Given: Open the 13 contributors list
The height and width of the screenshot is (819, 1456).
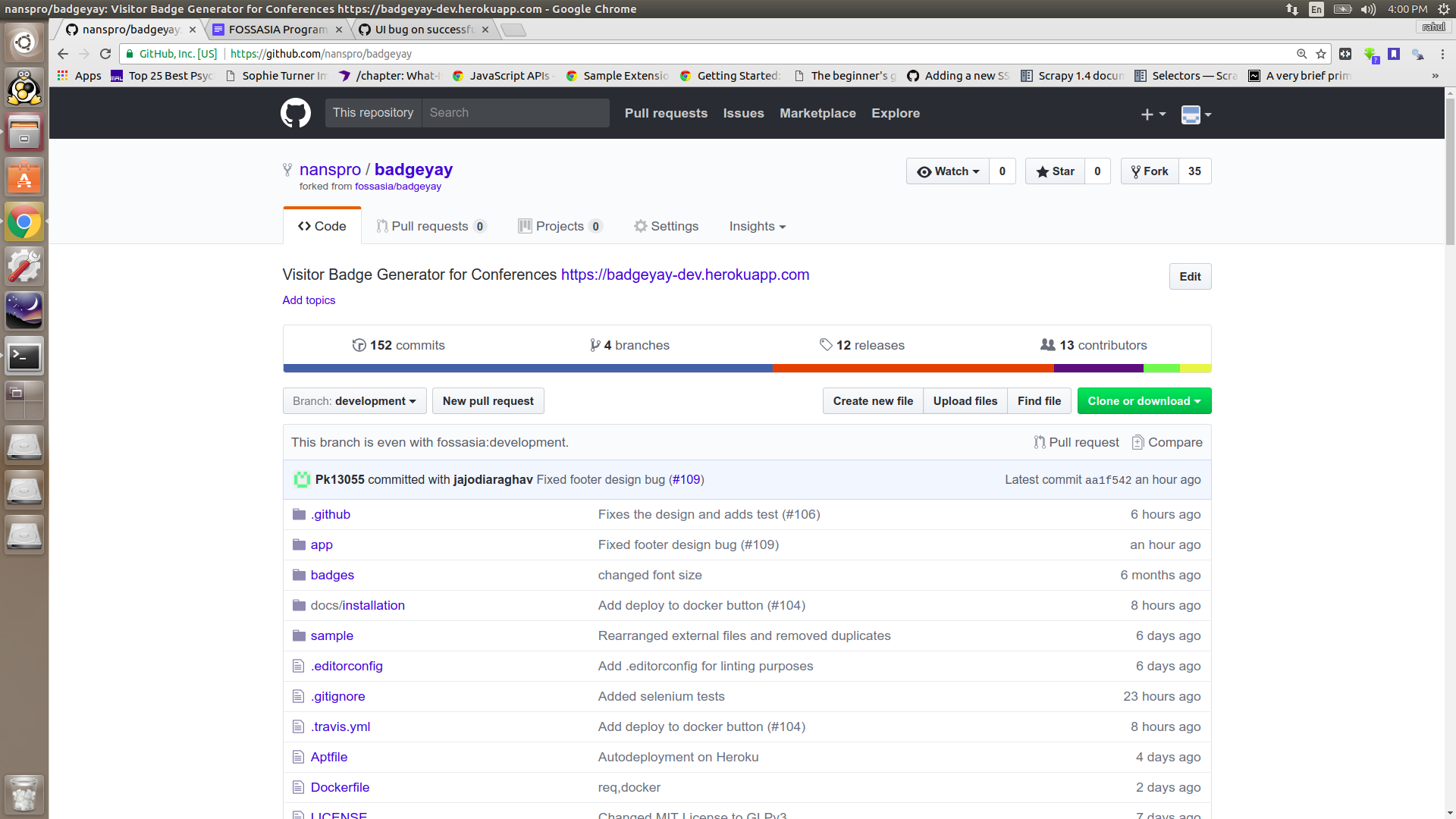Looking at the screenshot, I should coord(1094,345).
